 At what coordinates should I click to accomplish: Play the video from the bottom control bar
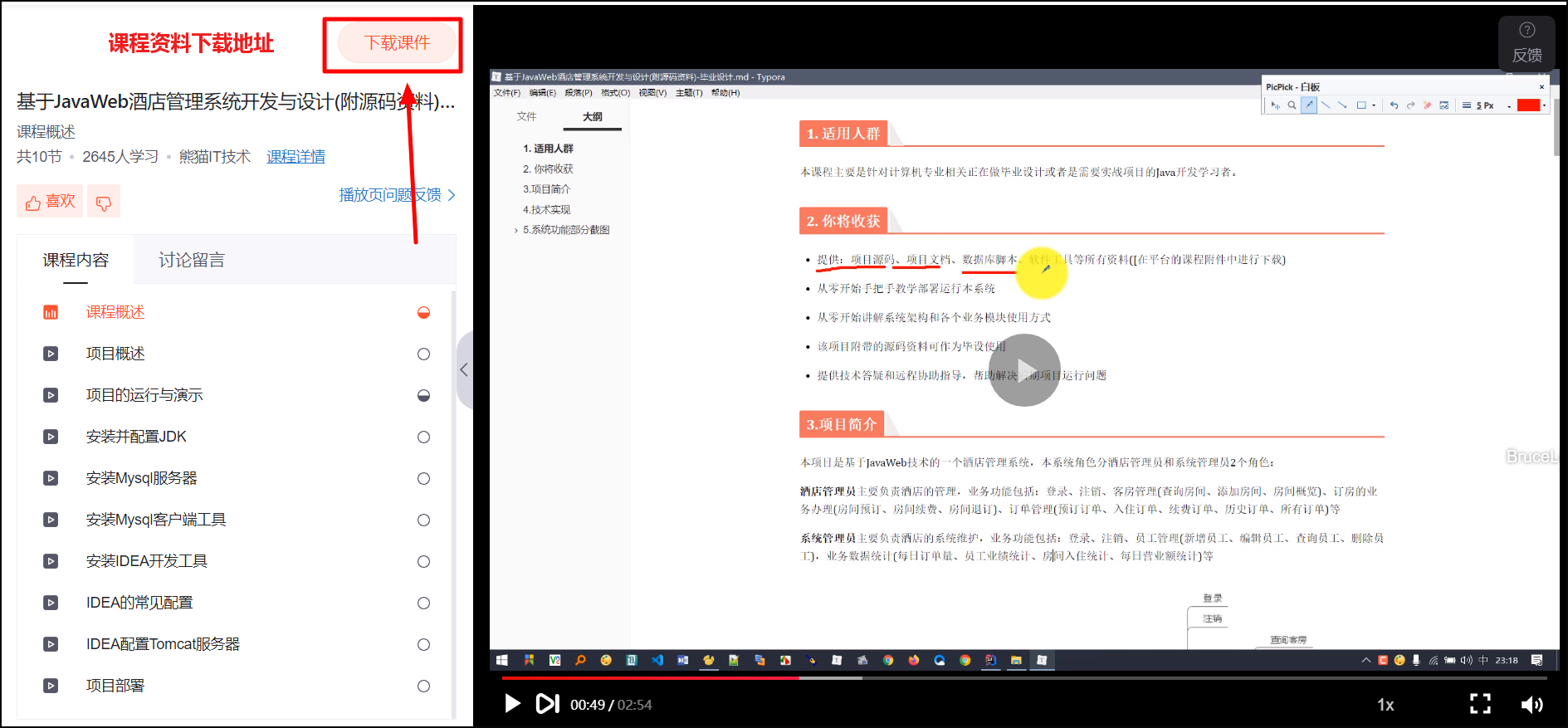point(512,704)
